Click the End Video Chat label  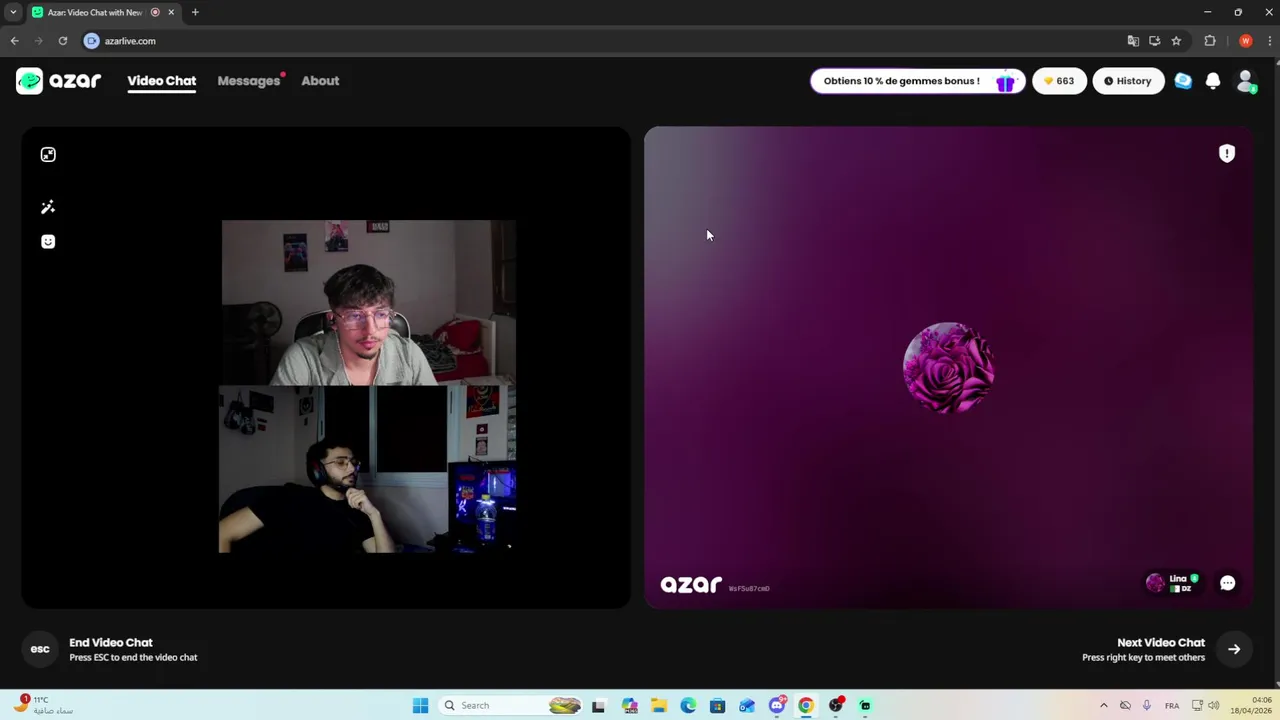click(111, 643)
